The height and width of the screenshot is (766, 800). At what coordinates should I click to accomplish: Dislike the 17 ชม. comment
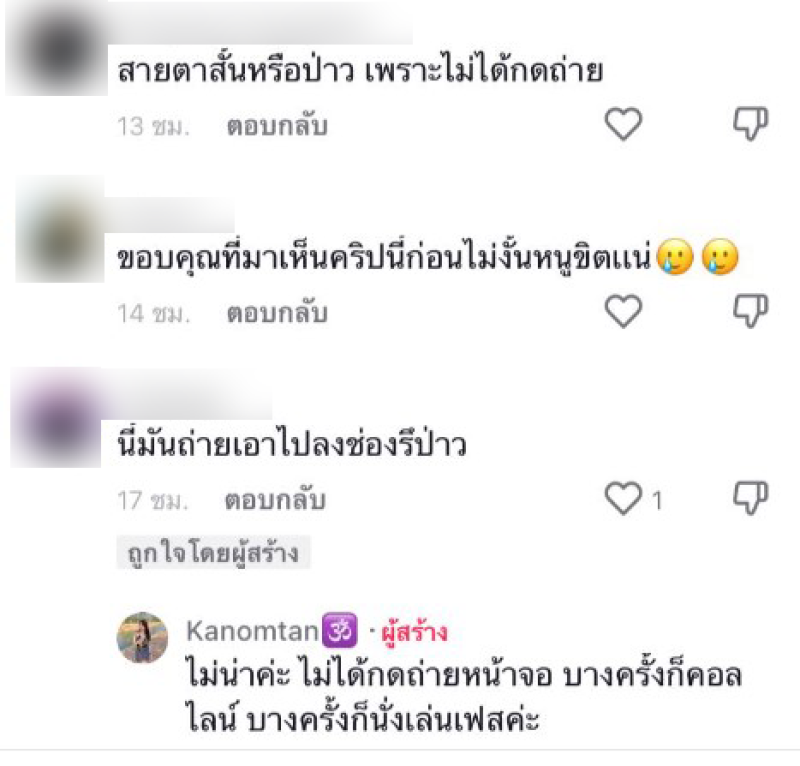coord(750,498)
